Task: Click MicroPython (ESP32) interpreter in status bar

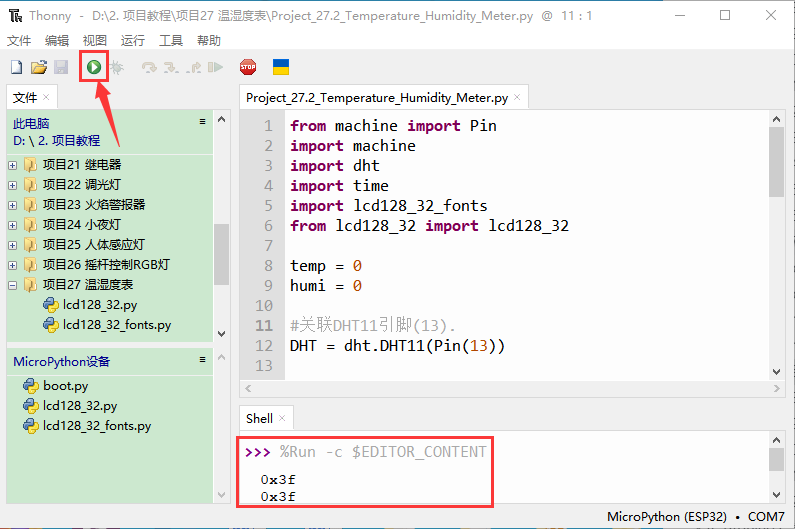Action: [x=665, y=517]
